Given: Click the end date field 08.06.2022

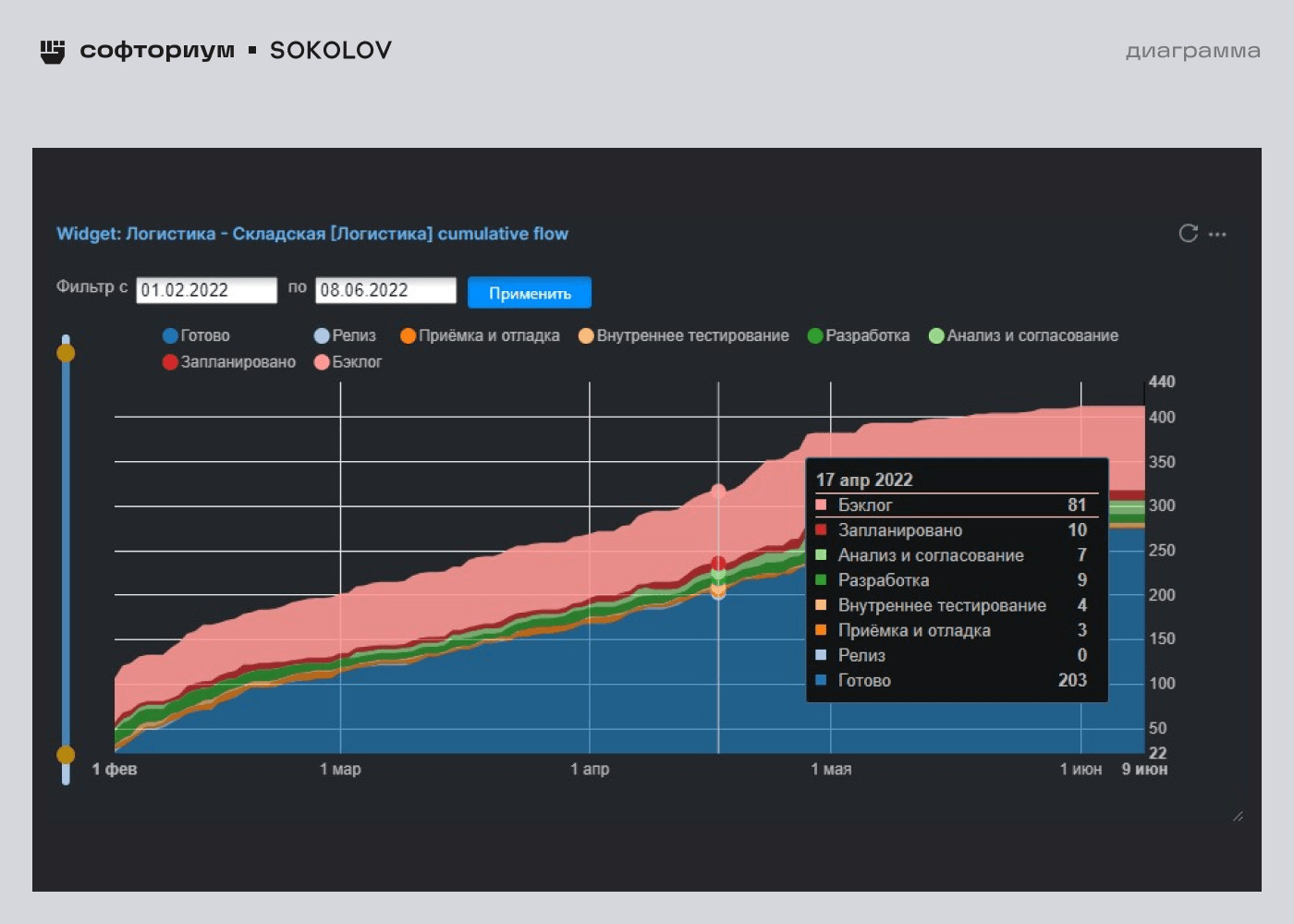Looking at the screenshot, I should (x=385, y=290).
